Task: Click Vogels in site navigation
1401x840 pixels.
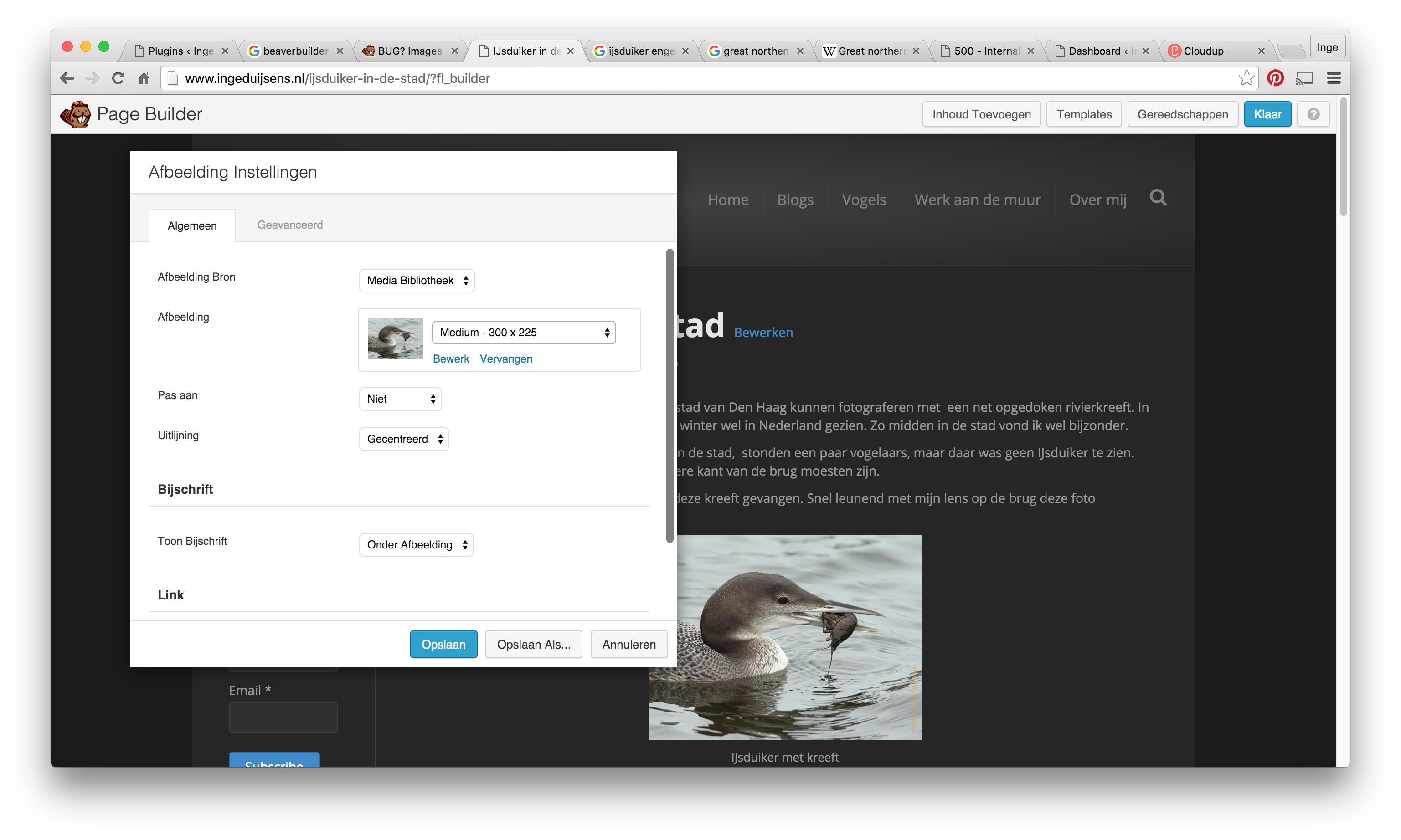Action: pos(864,199)
